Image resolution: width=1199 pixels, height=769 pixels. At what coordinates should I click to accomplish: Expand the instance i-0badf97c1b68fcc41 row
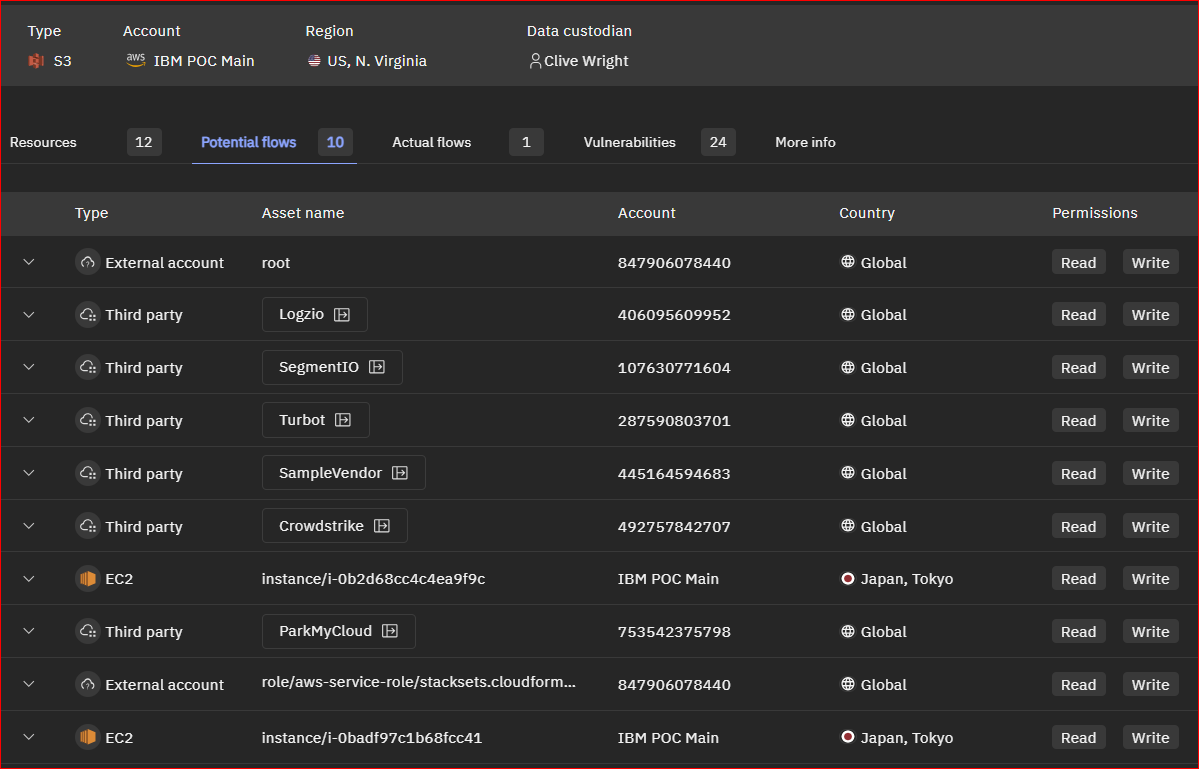[x=29, y=737]
